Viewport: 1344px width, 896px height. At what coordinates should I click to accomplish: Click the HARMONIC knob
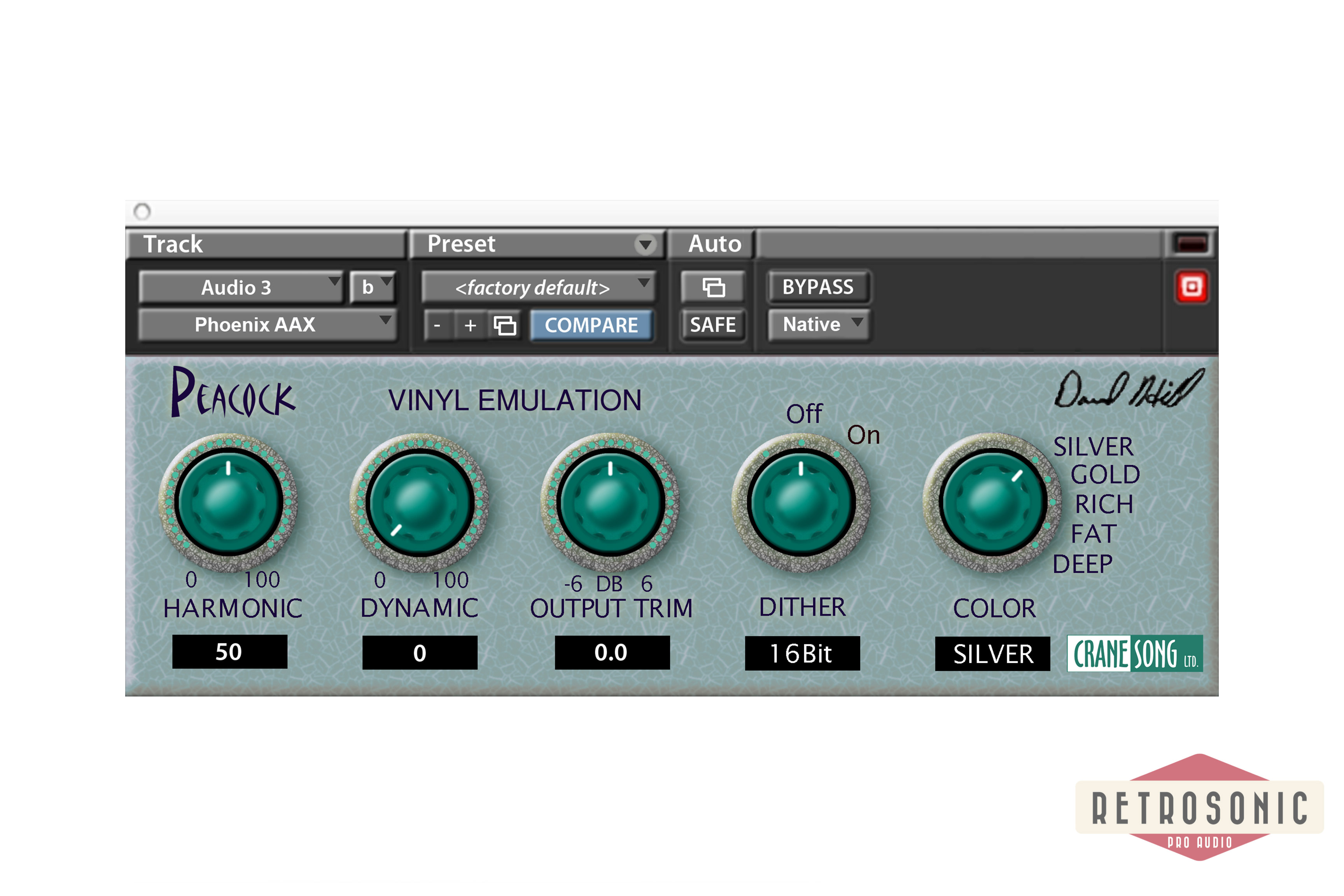pos(229,503)
